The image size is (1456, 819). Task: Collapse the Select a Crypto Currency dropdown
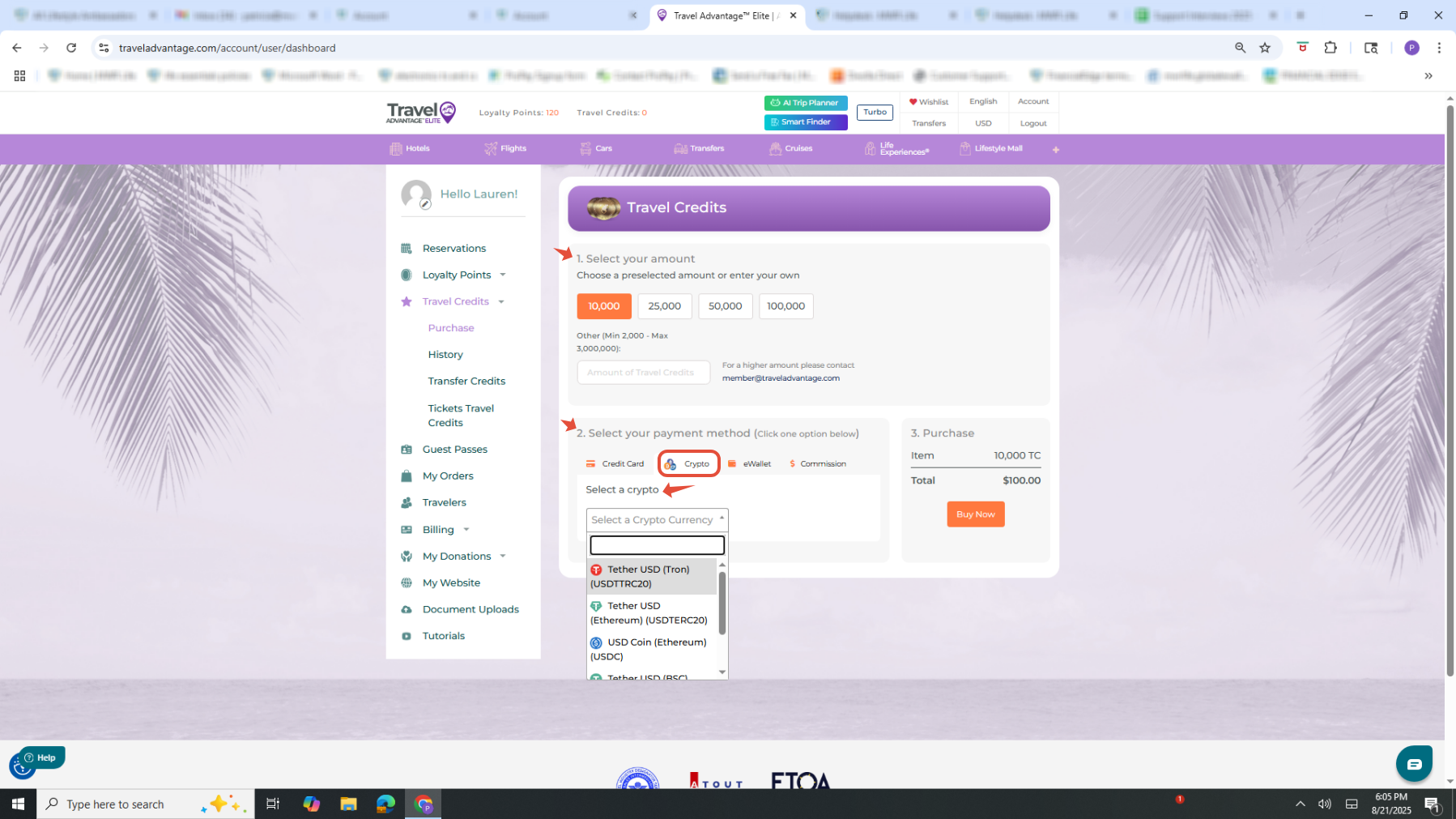658,520
